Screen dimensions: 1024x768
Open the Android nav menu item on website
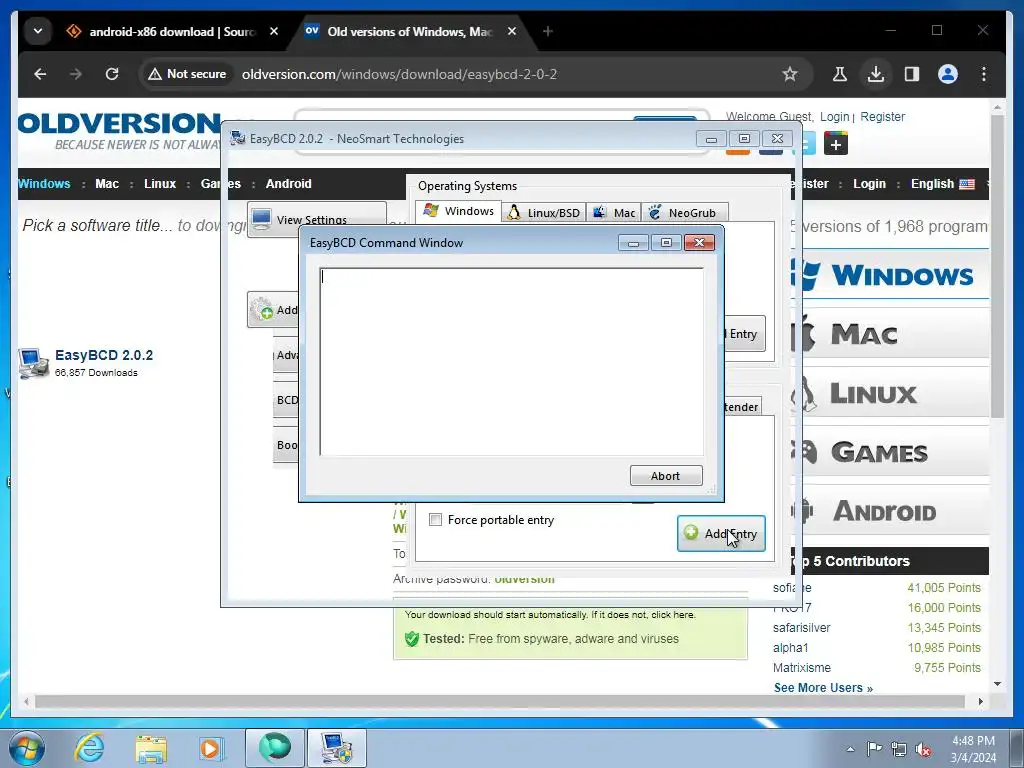(289, 184)
